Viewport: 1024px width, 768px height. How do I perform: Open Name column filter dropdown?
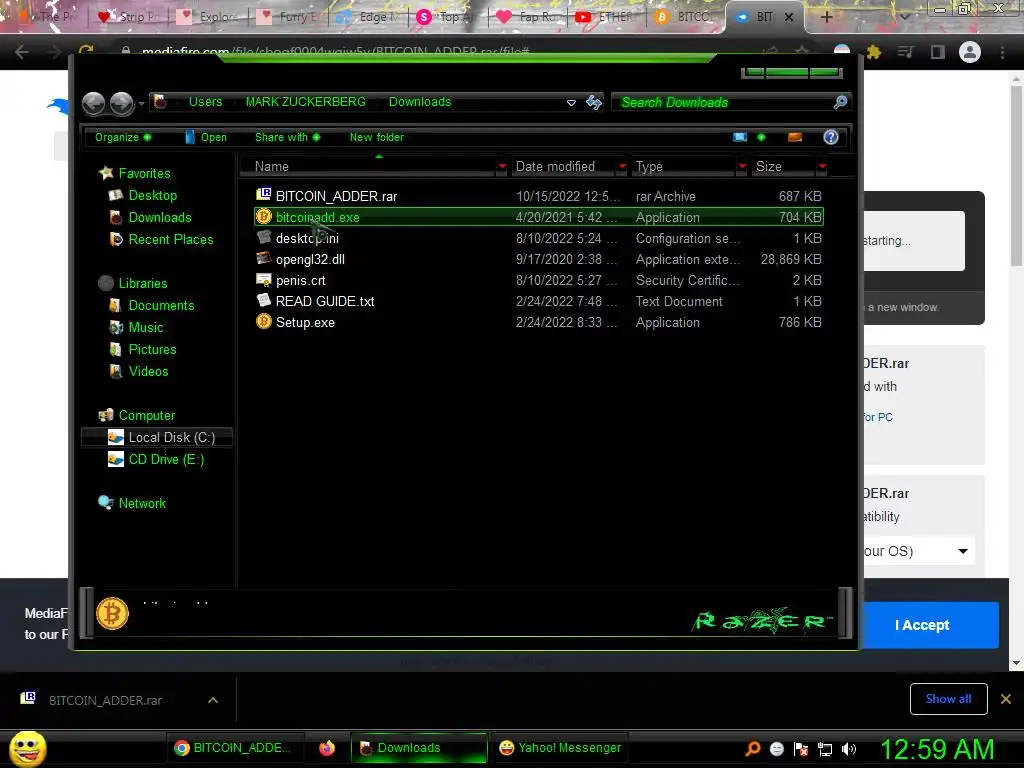click(502, 167)
